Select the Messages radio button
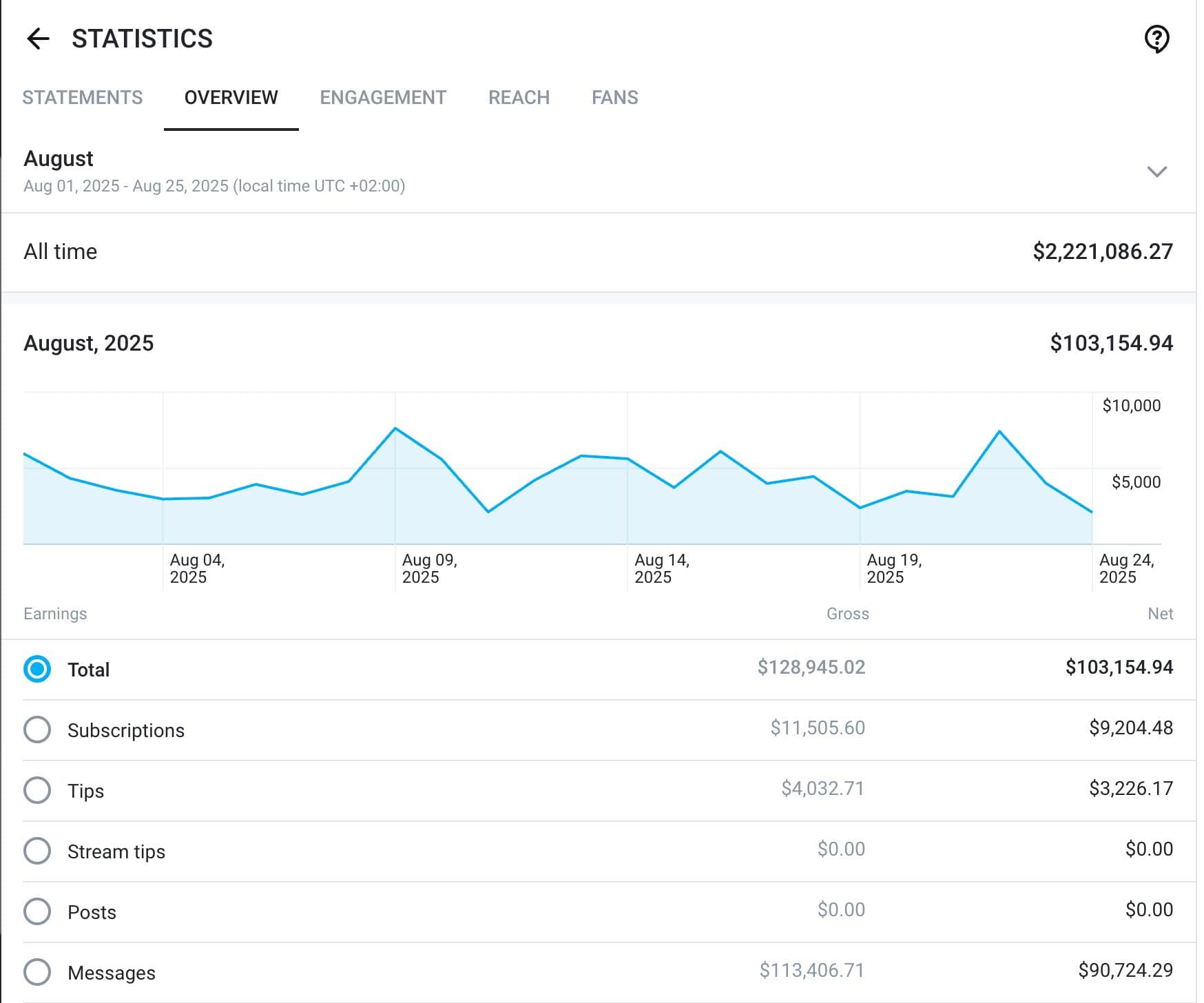This screenshot has width=1204, height=1003. point(37,972)
